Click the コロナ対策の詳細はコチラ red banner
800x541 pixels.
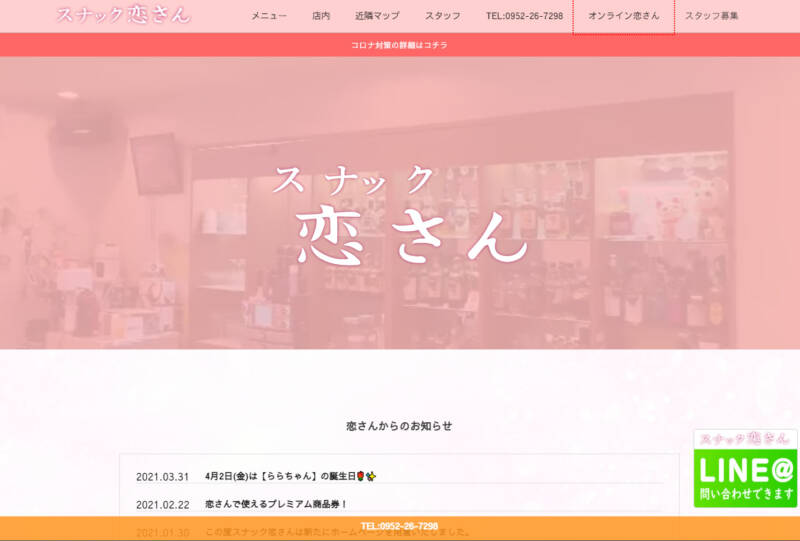[x=400, y=45]
